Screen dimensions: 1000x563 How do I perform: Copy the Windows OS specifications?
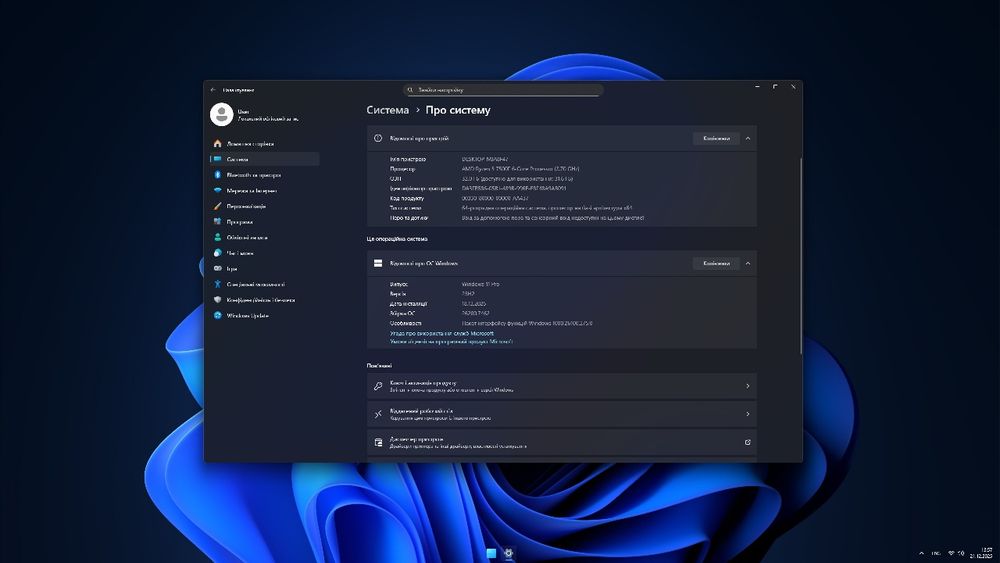pyautogui.click(x=716, y=263)
